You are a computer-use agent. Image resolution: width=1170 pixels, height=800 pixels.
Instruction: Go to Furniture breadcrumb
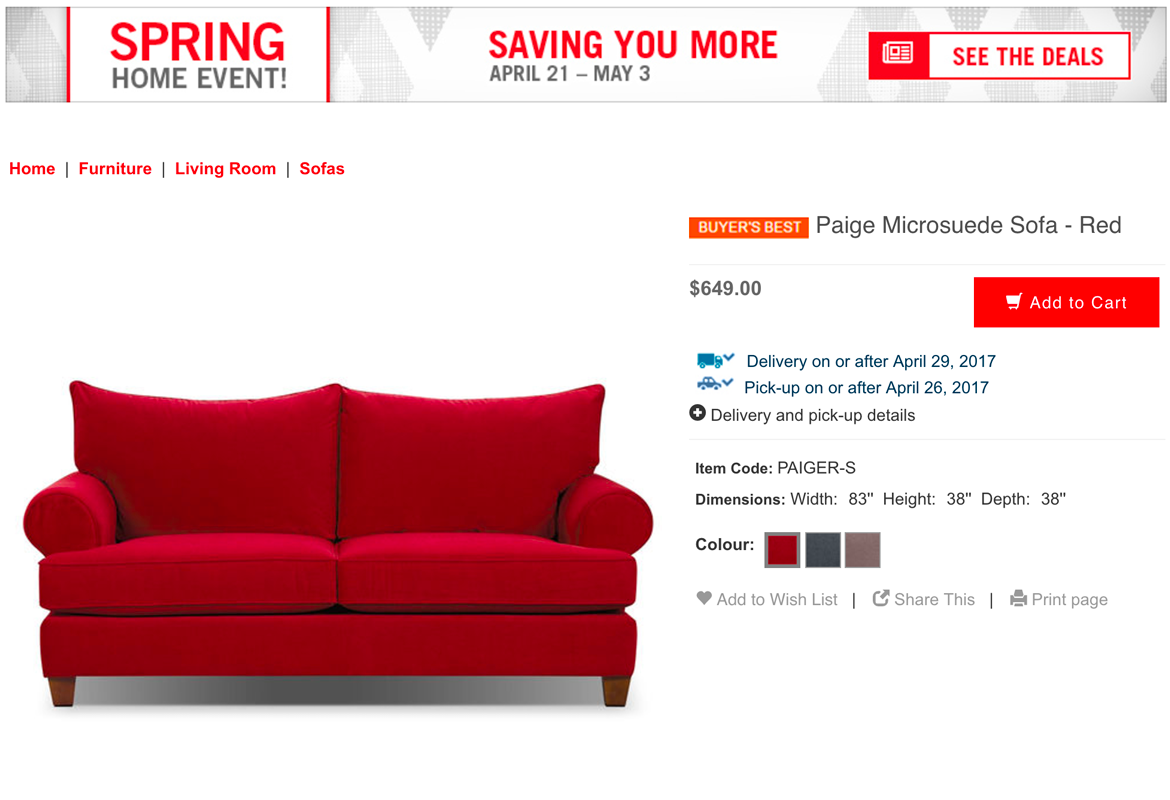pyautogui.click(x=115, y=169)
